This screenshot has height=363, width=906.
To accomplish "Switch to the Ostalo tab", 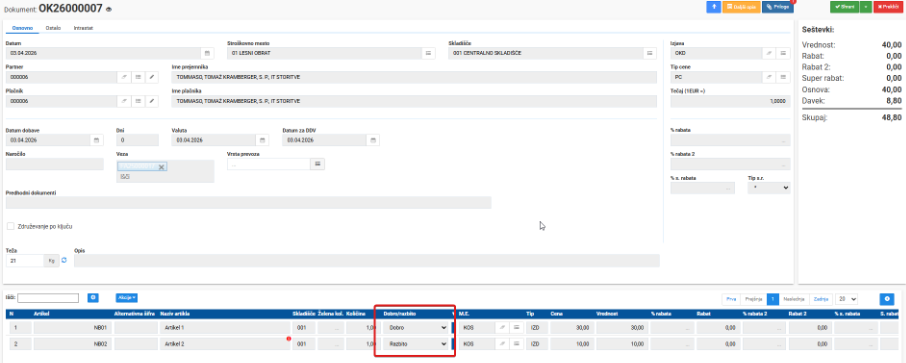I will coord(53,28).
